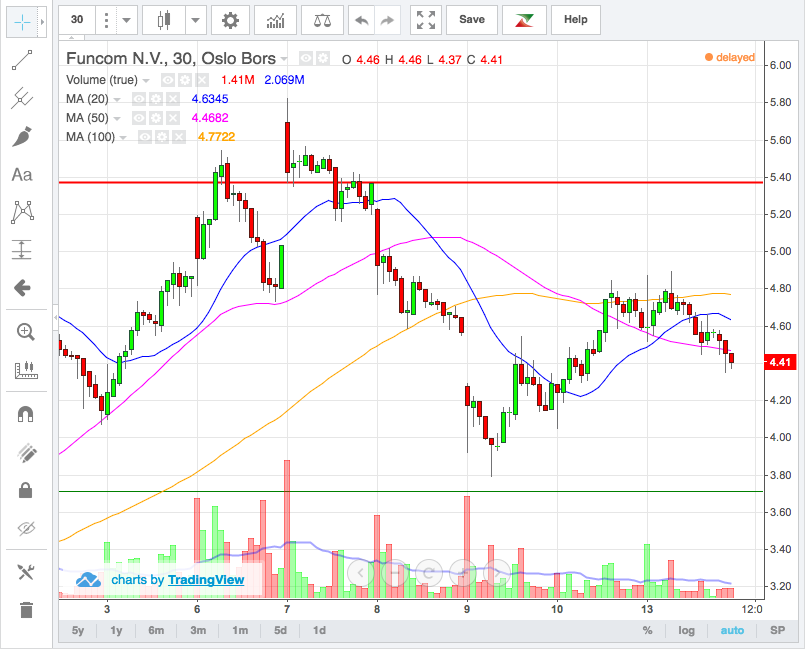Open MA (20) dropdown arrow

[x=117, y=100]
